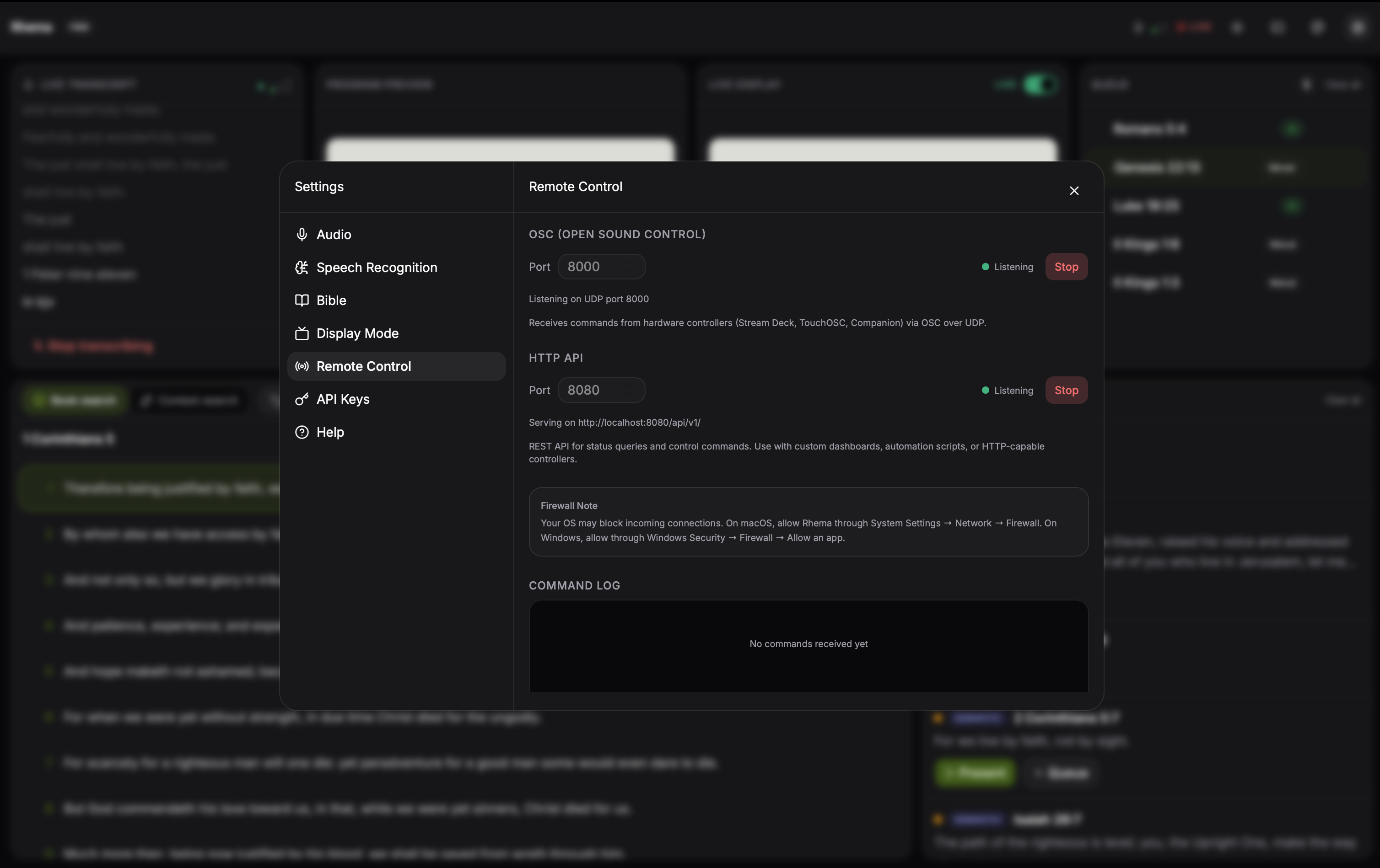This screenshot has height=868, width=1380.
Task: Click the HTTP API port field showing 8080
Action: click(x=601, y=390)
